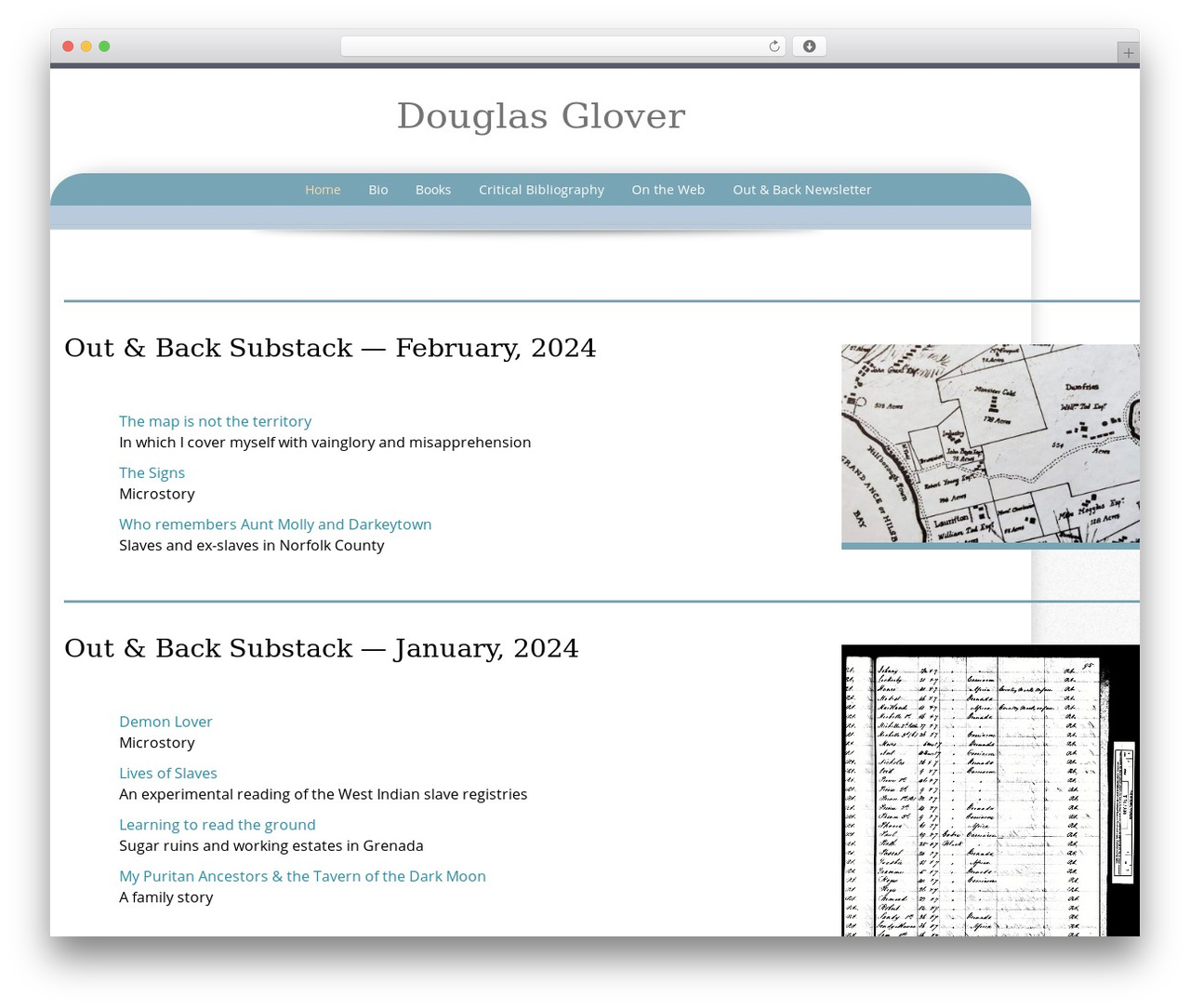Click the slave registry page thumbnail
Screen dimensions: 1190x1008
click(x=990, y=790)
